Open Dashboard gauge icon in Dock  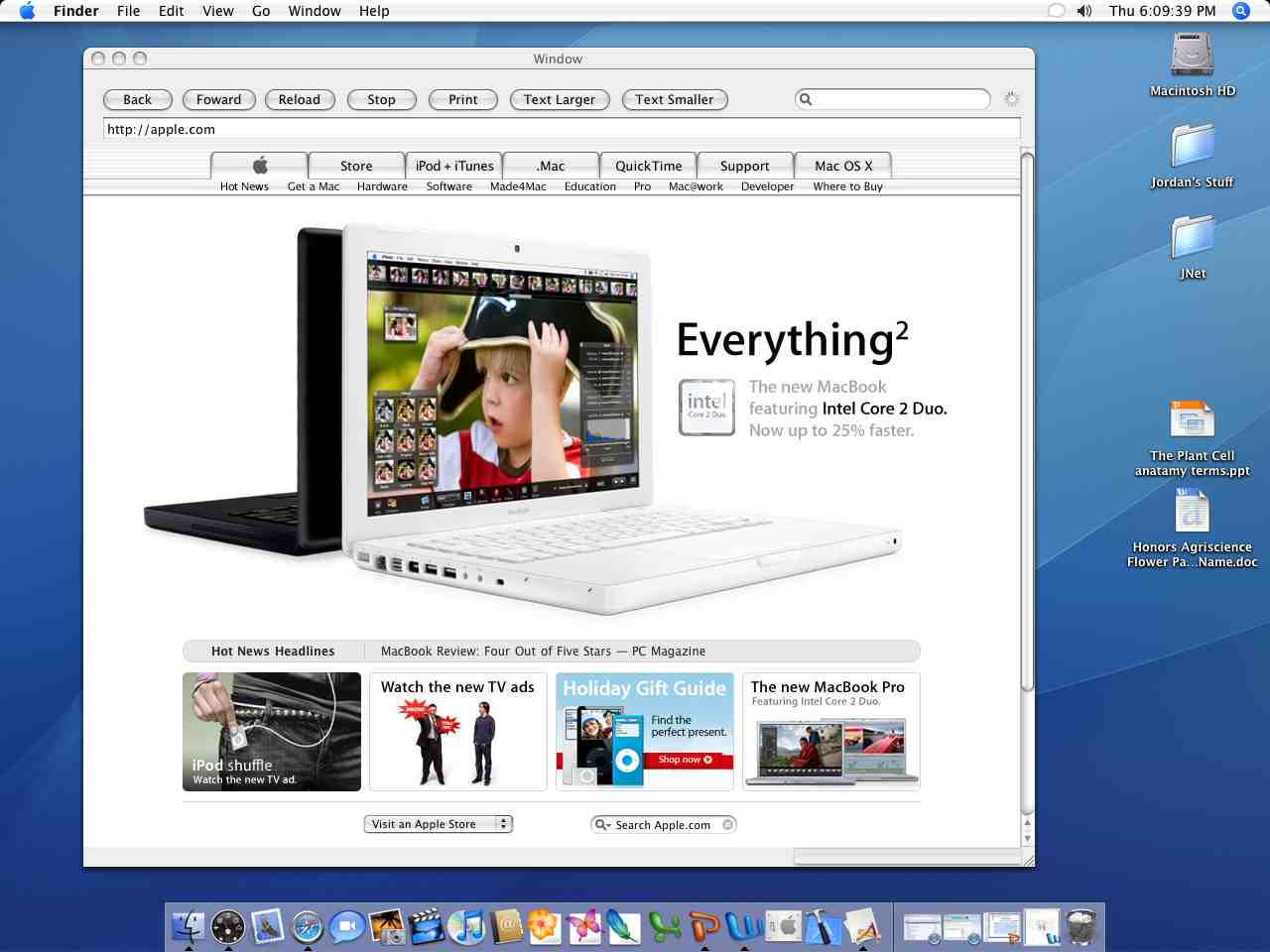(228, 927)
